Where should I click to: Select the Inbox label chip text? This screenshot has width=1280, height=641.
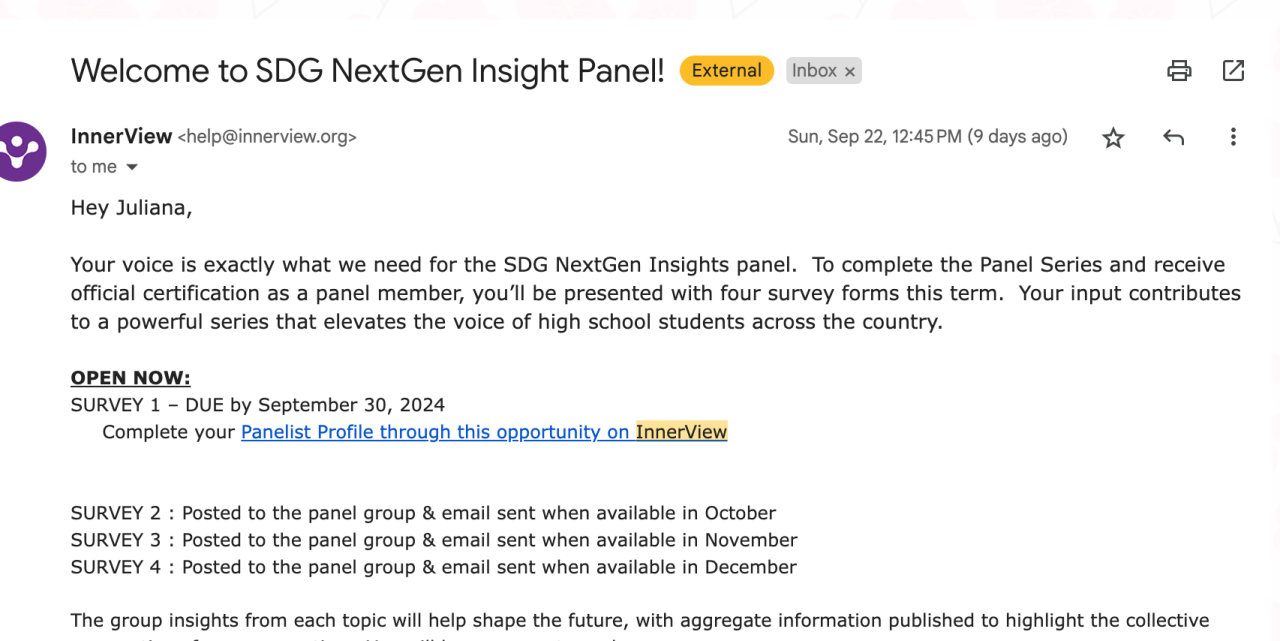click(814, 71)
